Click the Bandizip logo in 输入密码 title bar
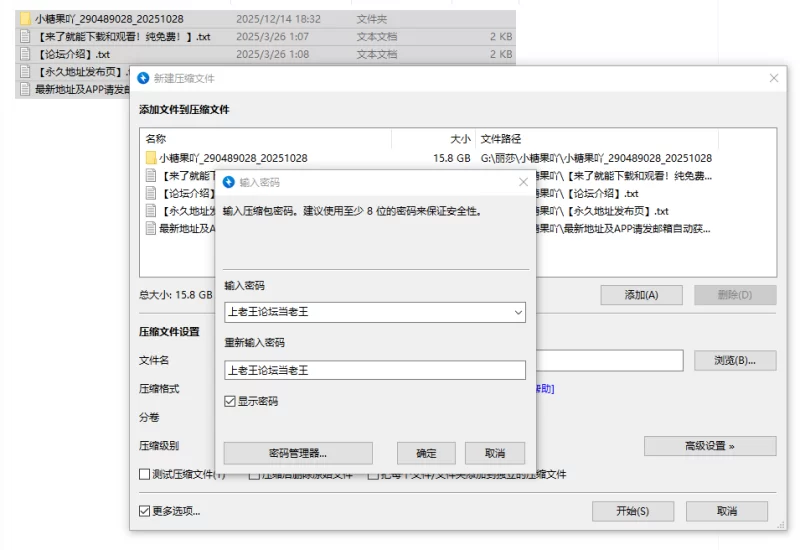Screen dimensions: 800x550 pos(229,182)
